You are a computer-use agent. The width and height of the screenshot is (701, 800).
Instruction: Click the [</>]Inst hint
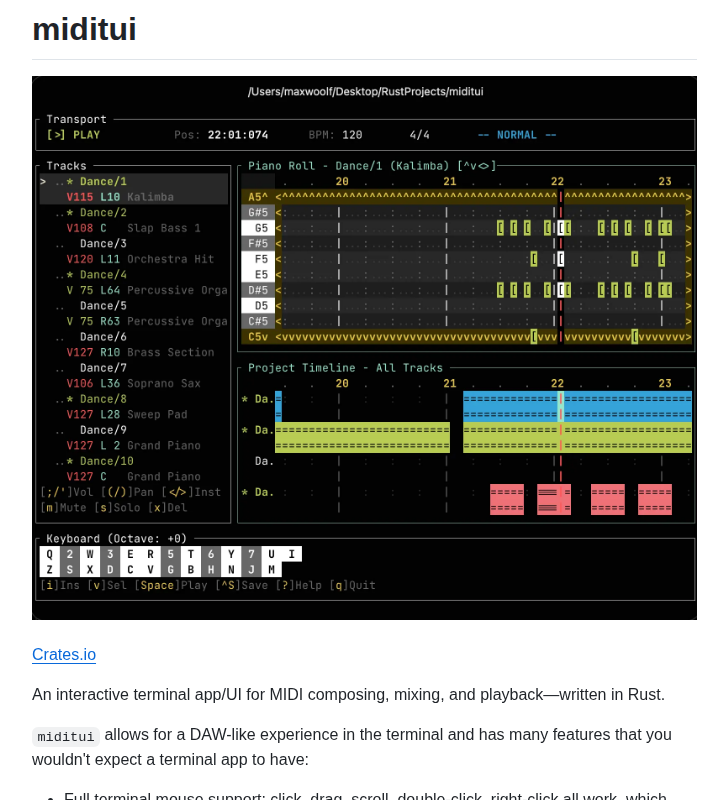click(x=191, y=492)
